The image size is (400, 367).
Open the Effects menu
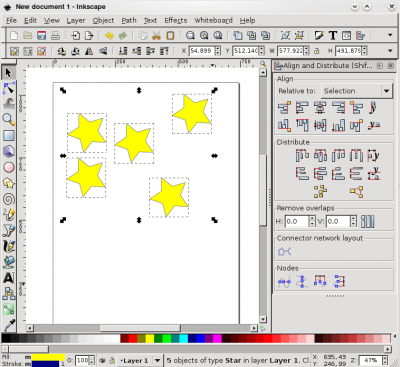point(176,20)
